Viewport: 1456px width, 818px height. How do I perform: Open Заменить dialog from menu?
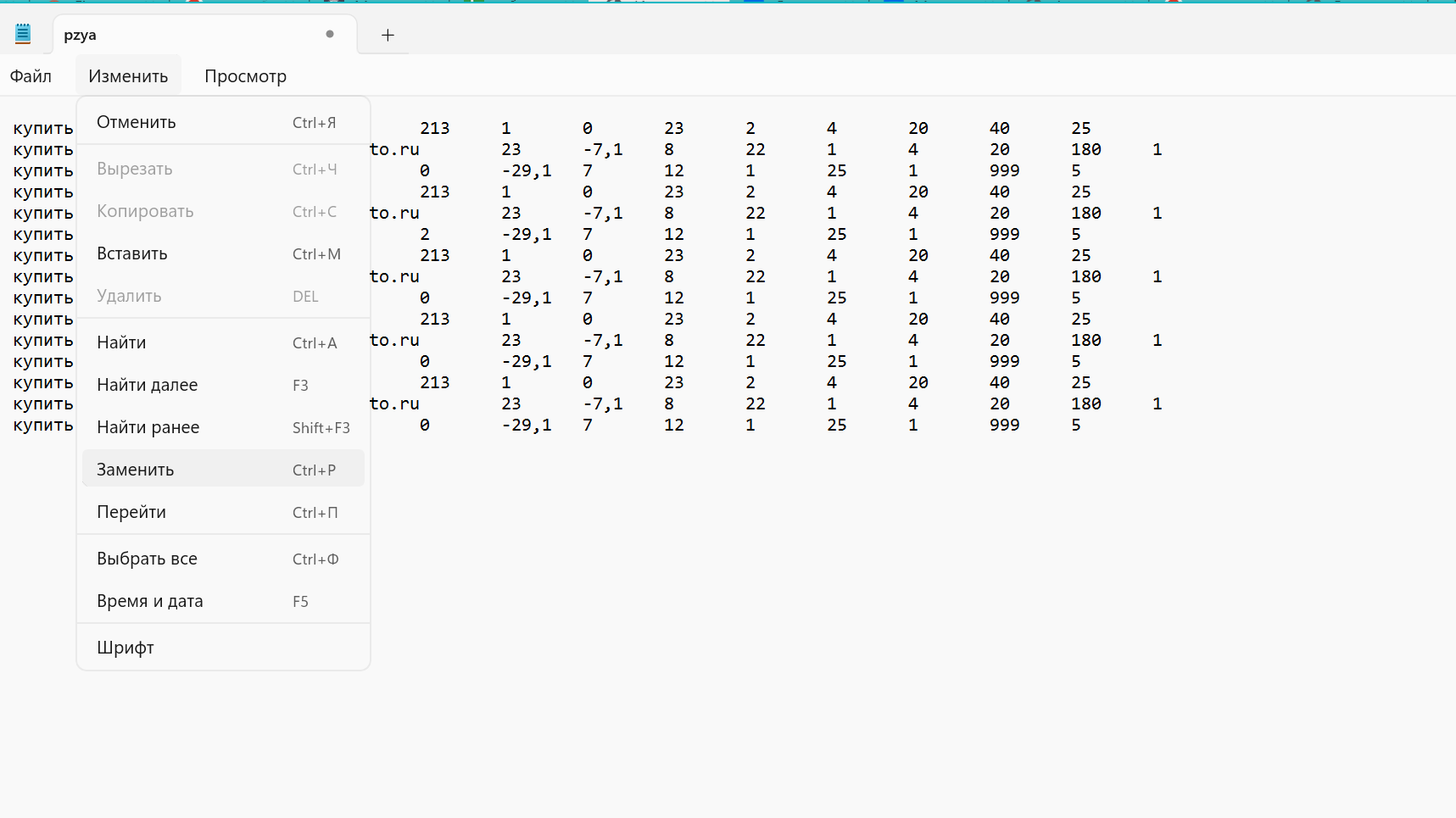coord(223,470)
